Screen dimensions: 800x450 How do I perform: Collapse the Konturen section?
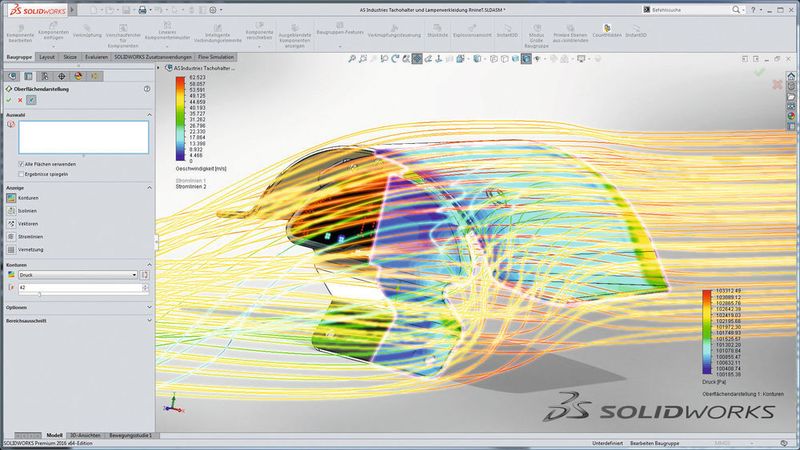pos(149,265)
